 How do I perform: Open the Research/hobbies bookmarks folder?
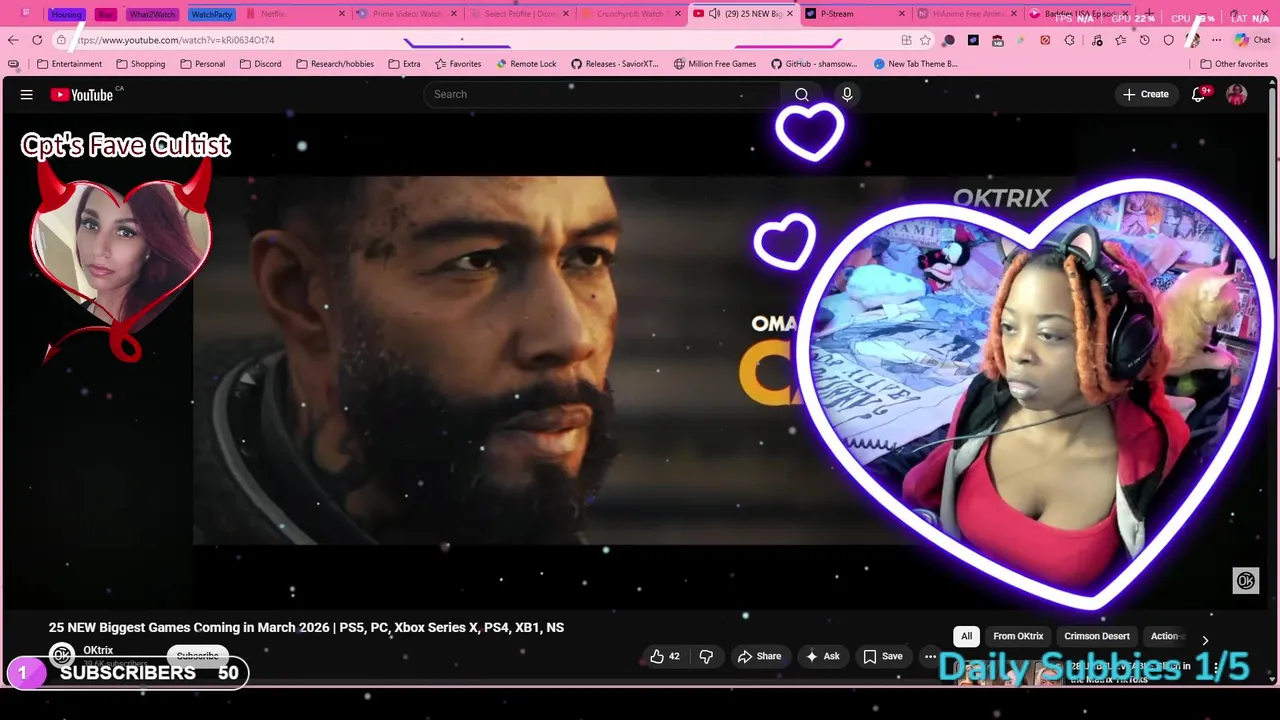[x=335, y=64]
